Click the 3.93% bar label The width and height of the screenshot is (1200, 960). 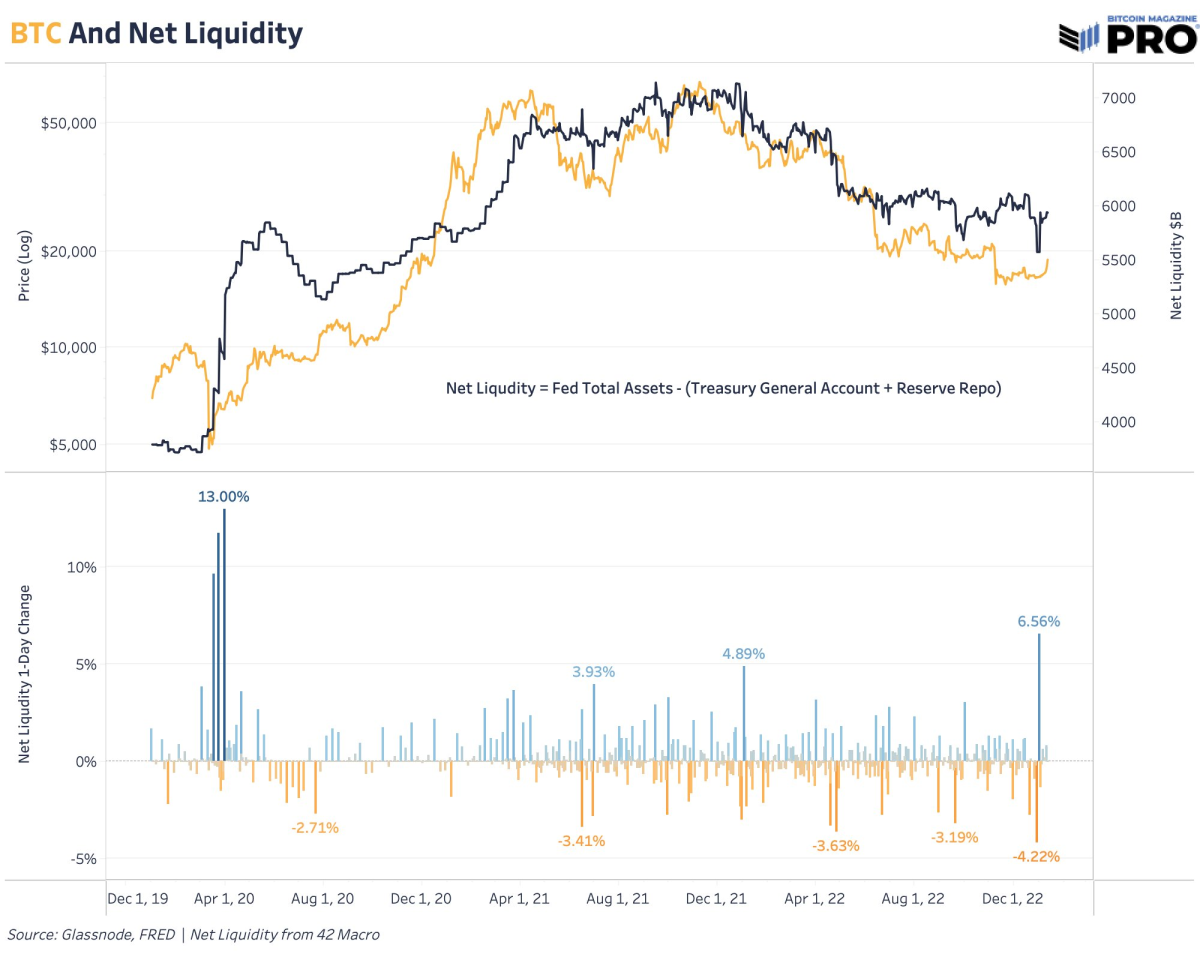[x=593, y=672]
